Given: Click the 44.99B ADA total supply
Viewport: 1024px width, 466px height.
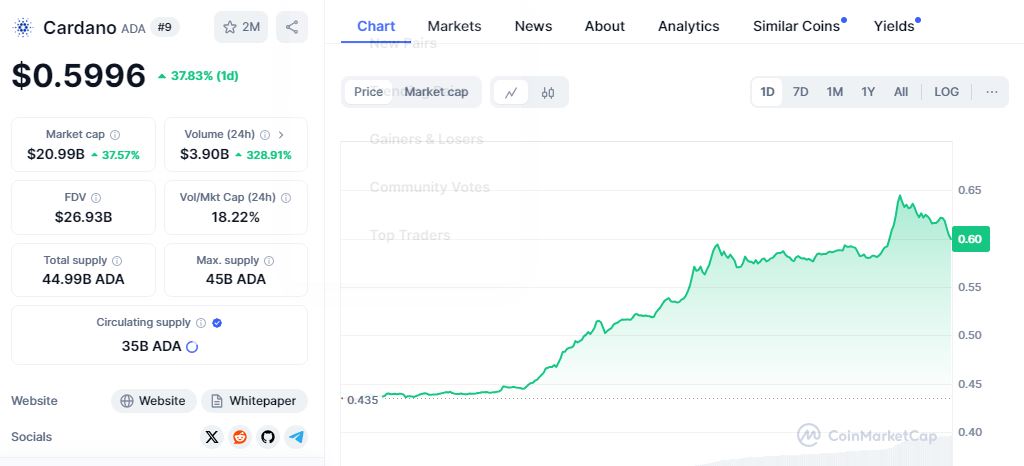Looking at the screenshot, I should coord(84,279).
